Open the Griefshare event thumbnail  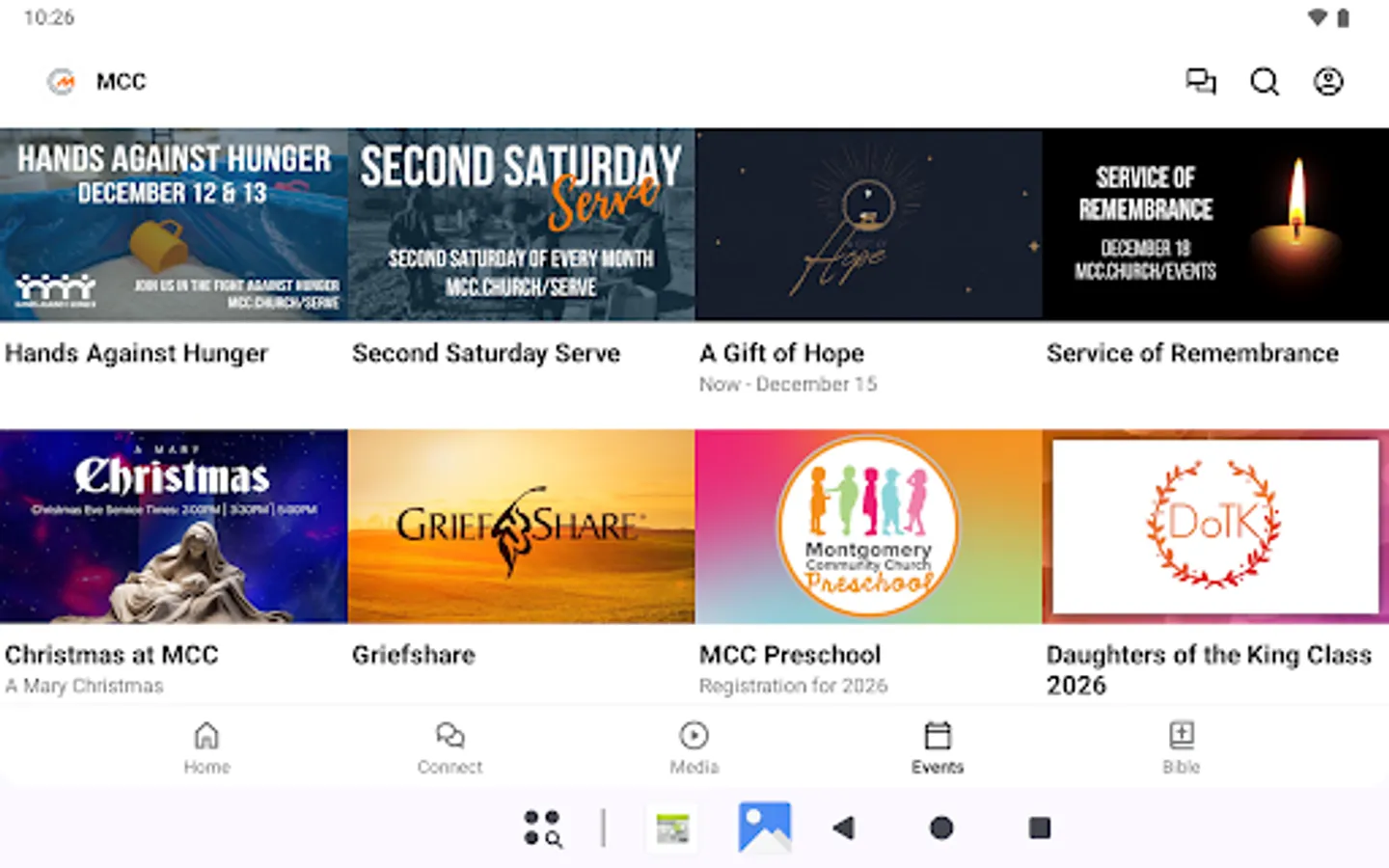coord(521,525)
